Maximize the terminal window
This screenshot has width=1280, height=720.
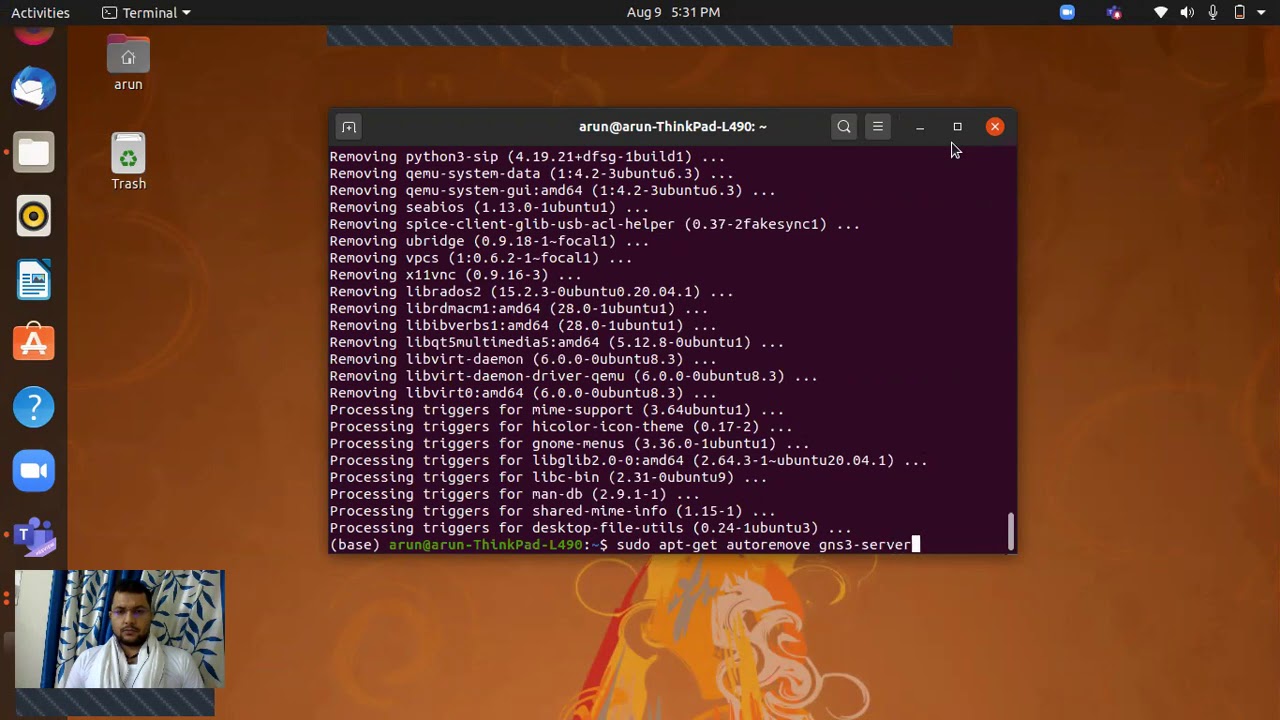tap(957, 127)
